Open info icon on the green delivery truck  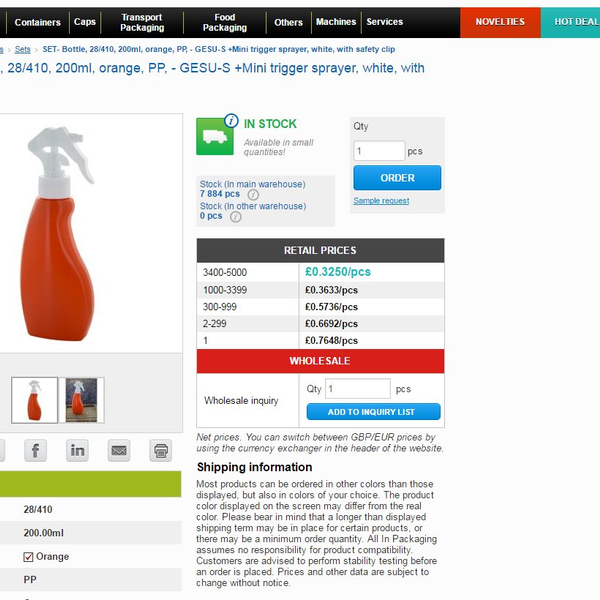(x=231, y=121)
